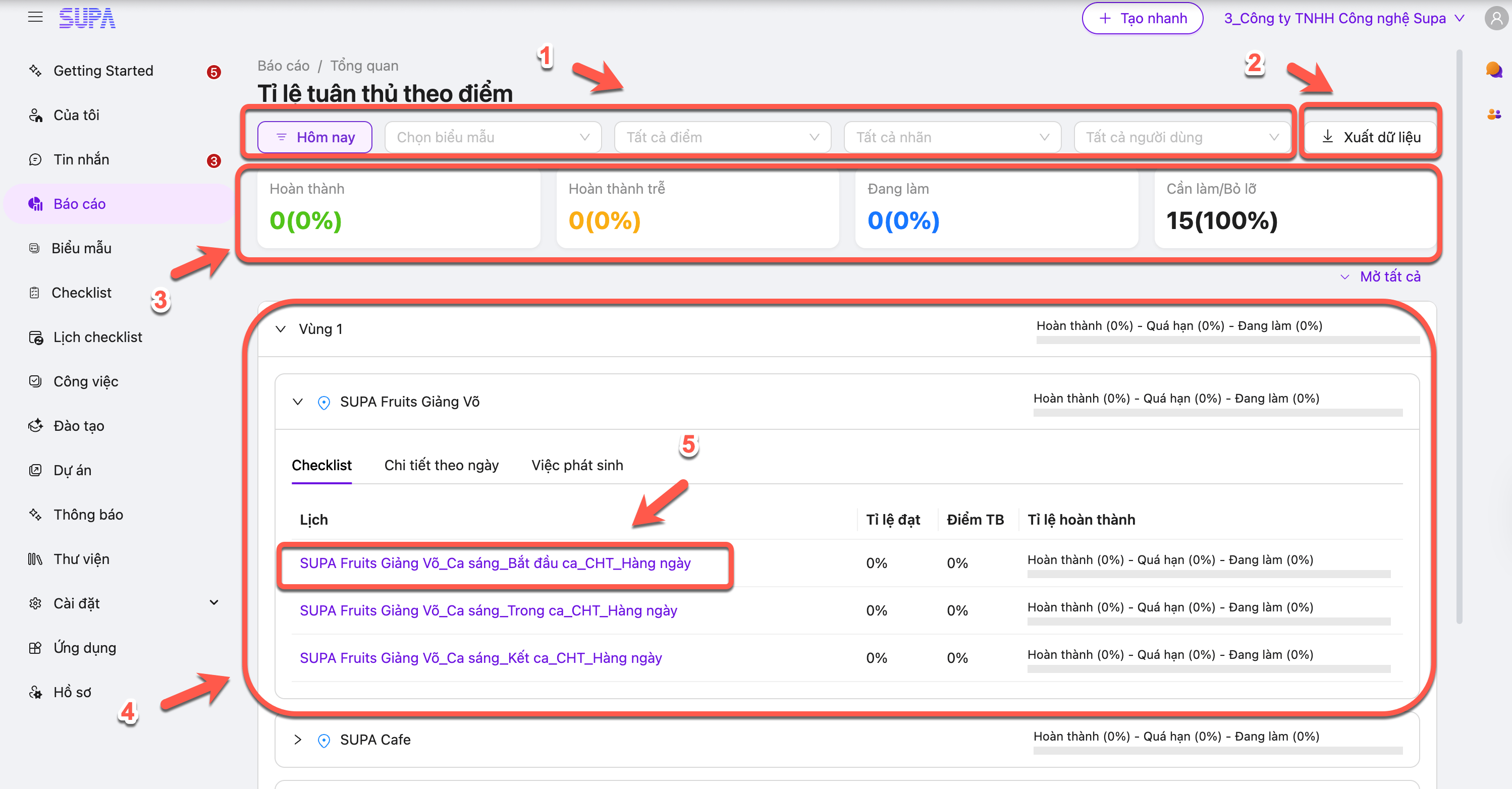This screenshot has height=789, width=1512.
Task: Open the Tất cả điểm dropdown
Action: pos(723,137)
